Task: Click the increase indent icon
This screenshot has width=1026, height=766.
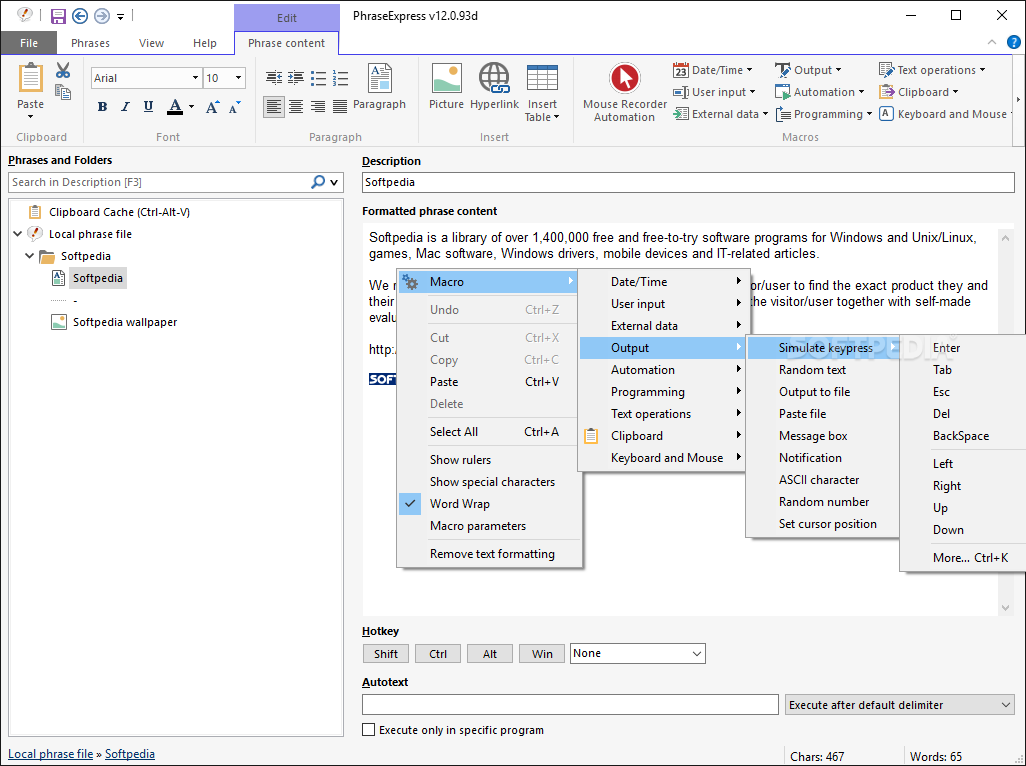Action: click(x=296, y=78)
